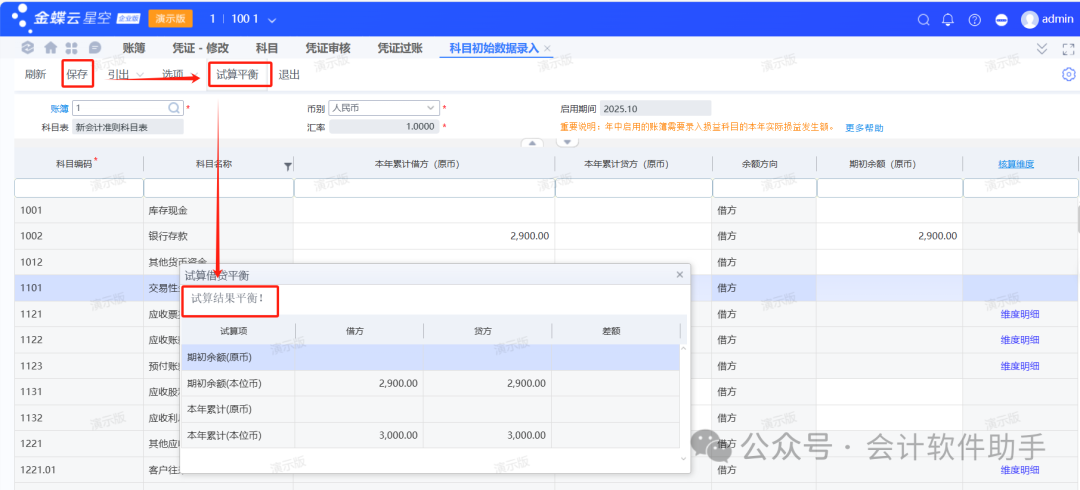Open the 币别 currency dropdown
This screenshot has height=490, width=1080.
pyautogui.click(x=431, y=108)
